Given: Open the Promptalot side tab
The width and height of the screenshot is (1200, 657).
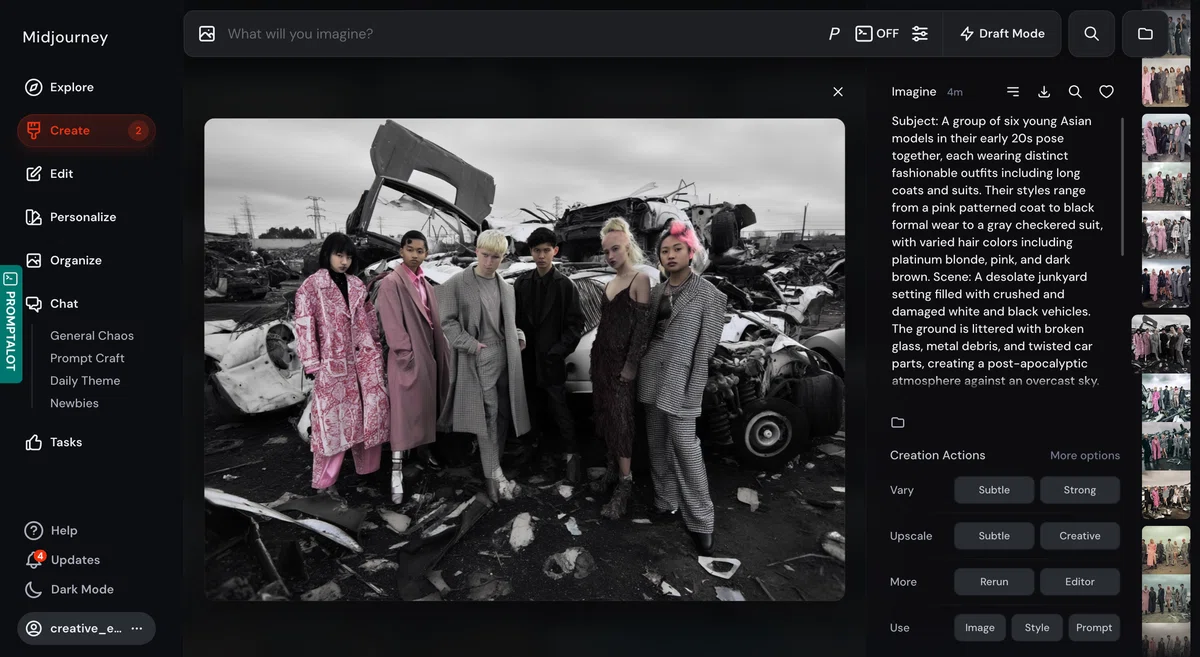Looking at the screenshot, I should pyautogui.click(x=10, y=325).
